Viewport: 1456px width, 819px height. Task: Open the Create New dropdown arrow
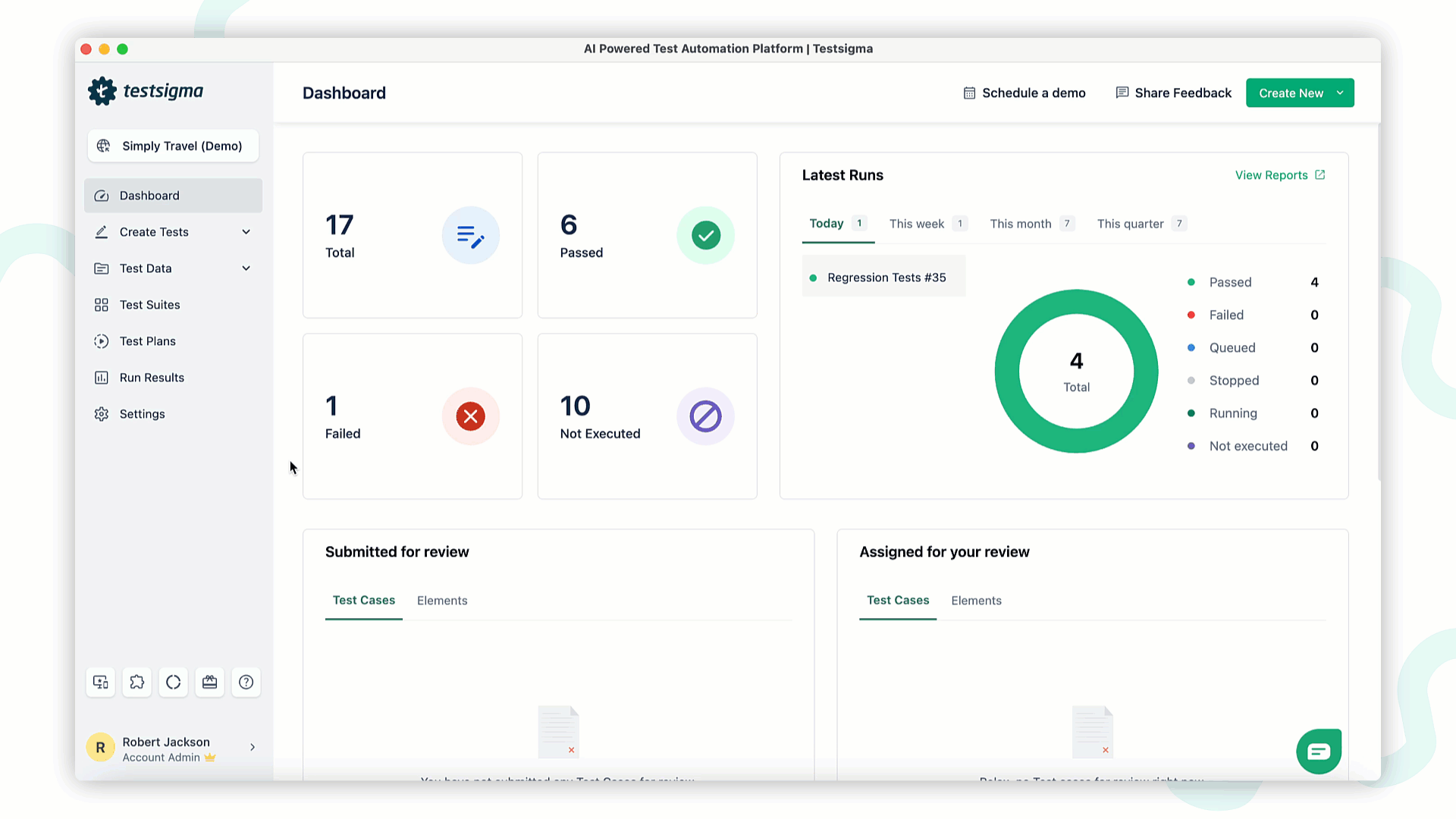[x=1340, y=93]
